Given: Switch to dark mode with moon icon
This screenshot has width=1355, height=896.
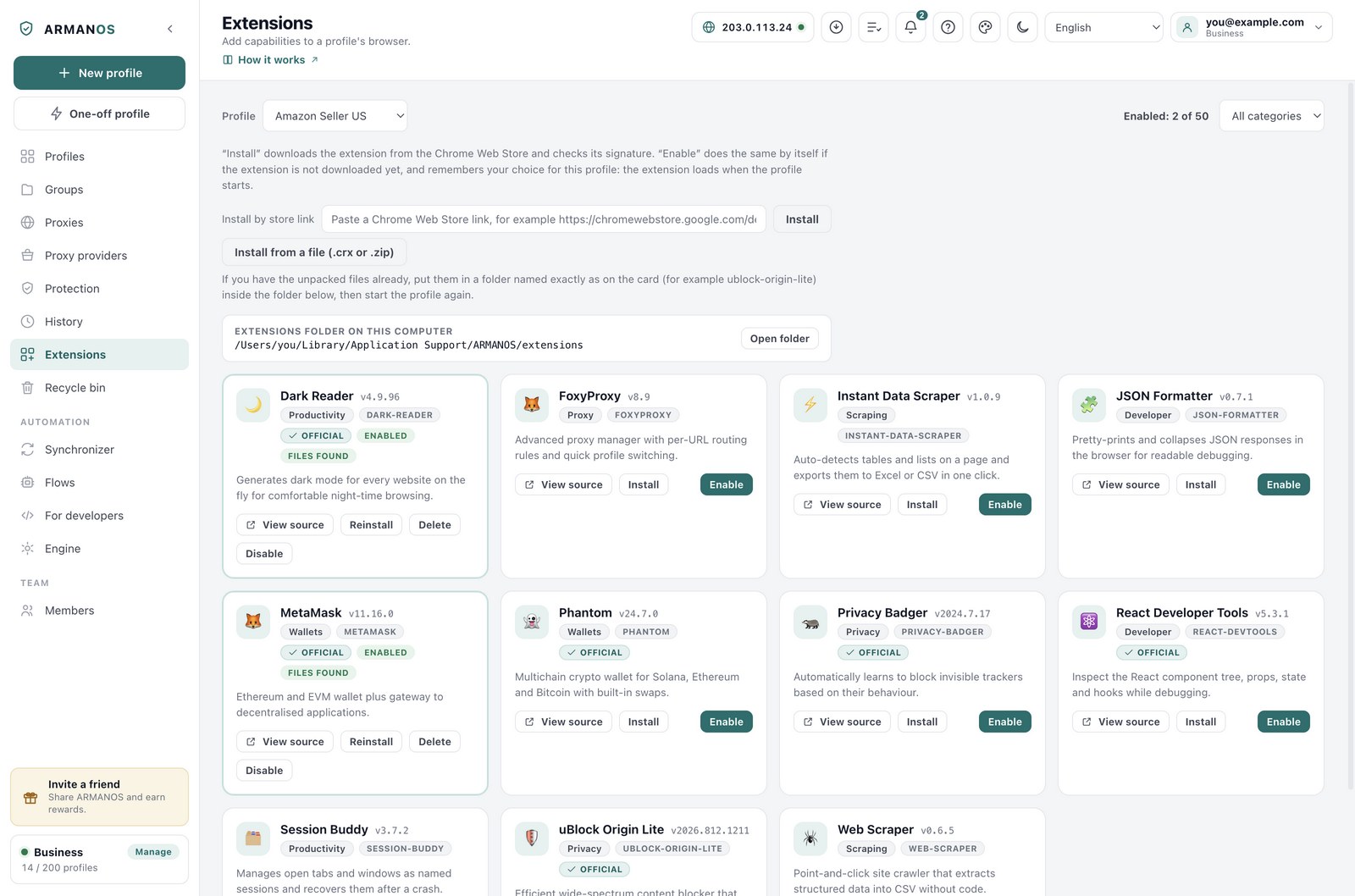Looking at the screenshot, I should (1022, 27).
